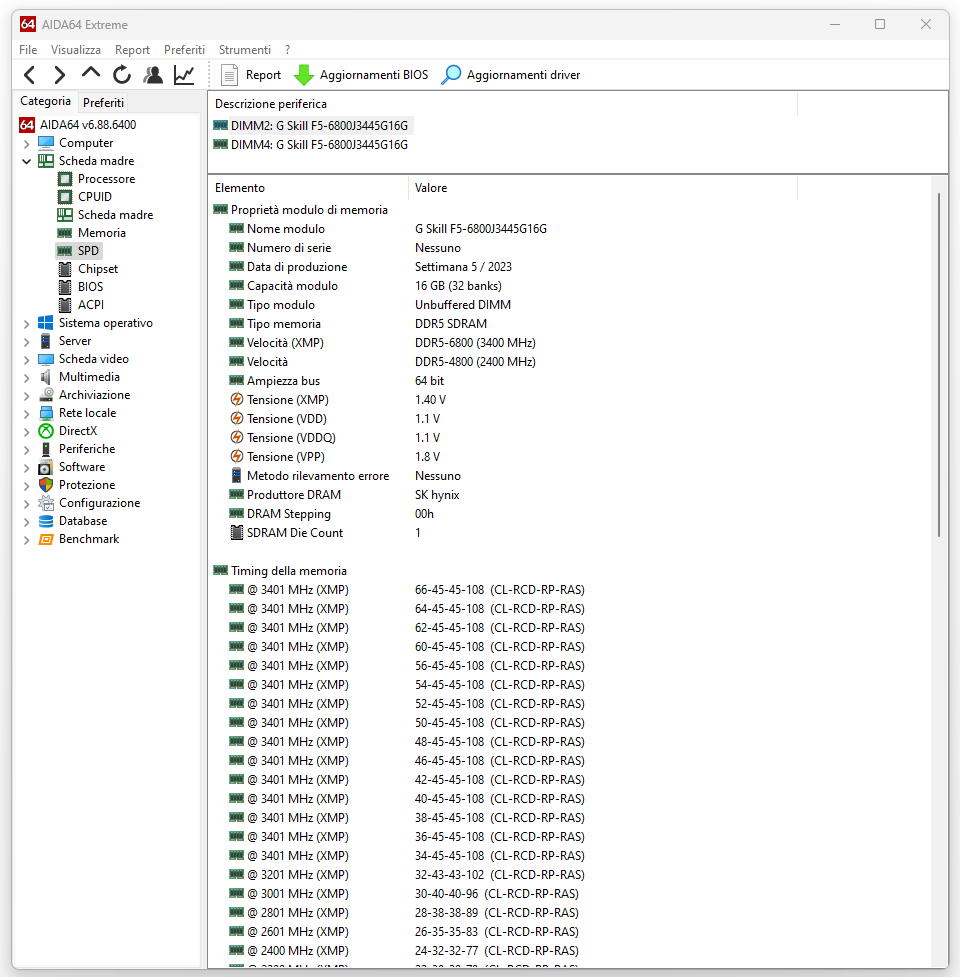The height and width of the screenshot is (977, 960).
Task: Select the Chipset icon in tree
Action: [x=65, y=269]
